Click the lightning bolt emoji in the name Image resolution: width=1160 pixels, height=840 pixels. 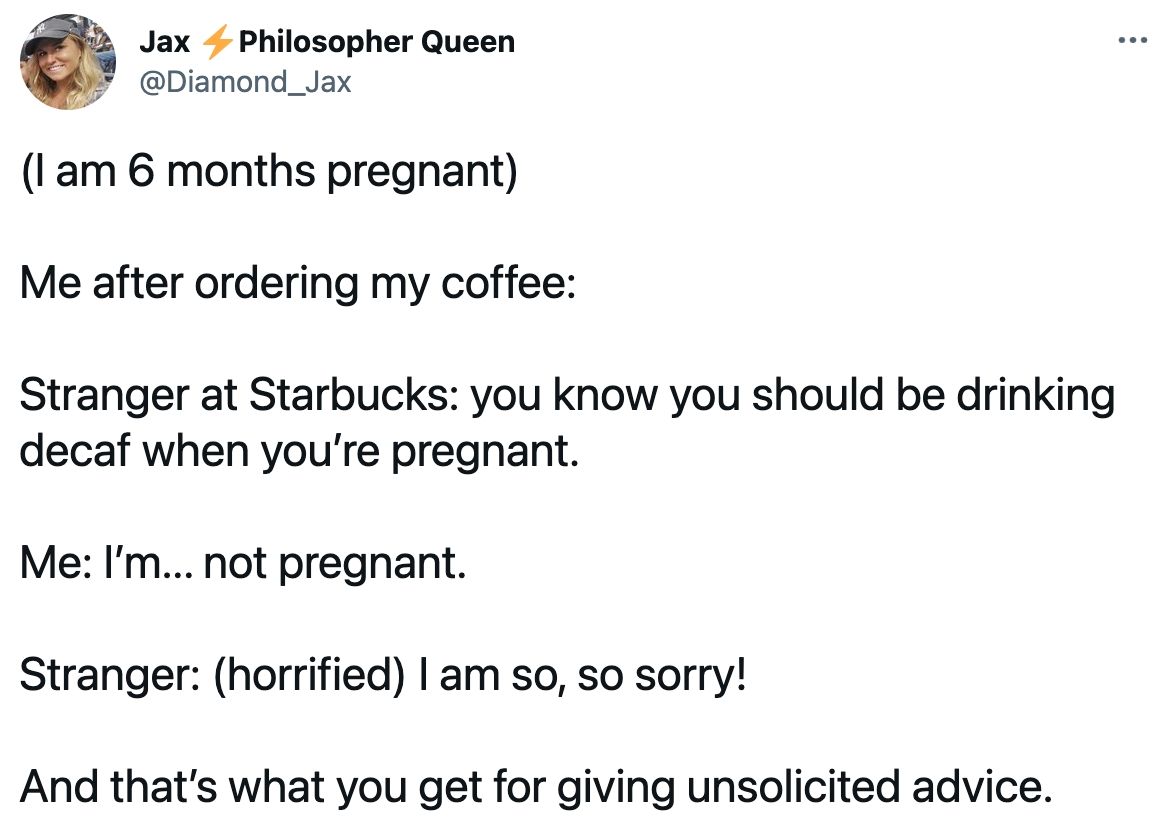(216, 41)
